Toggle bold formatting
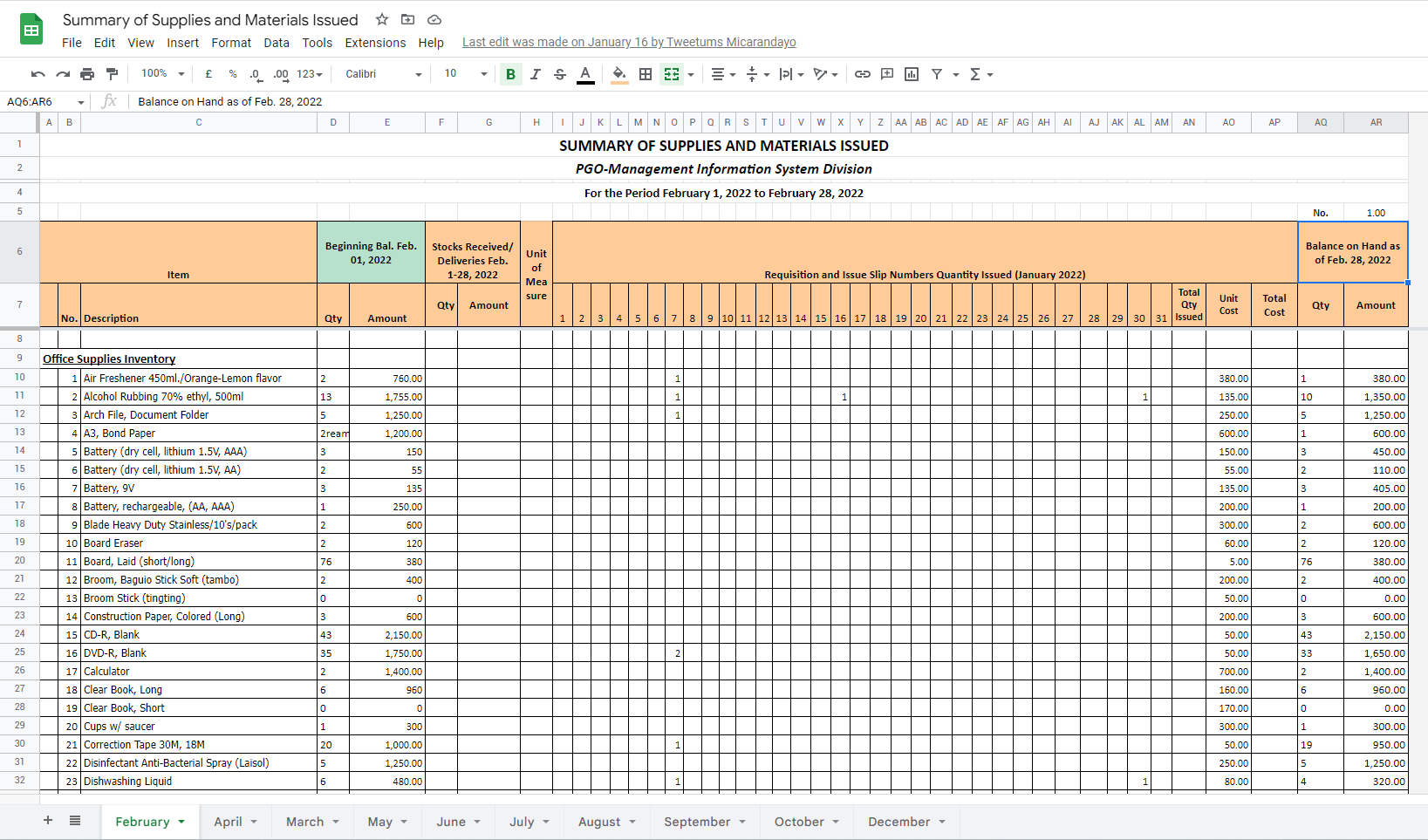This screenshot has width=1428, height=840. pyautogui.click(x=511, y=74)
